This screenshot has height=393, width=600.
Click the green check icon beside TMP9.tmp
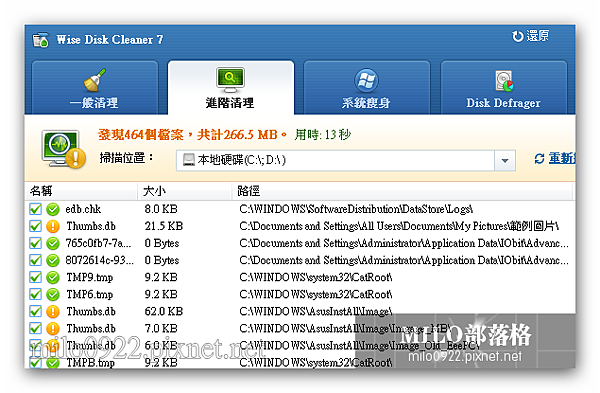53,277
